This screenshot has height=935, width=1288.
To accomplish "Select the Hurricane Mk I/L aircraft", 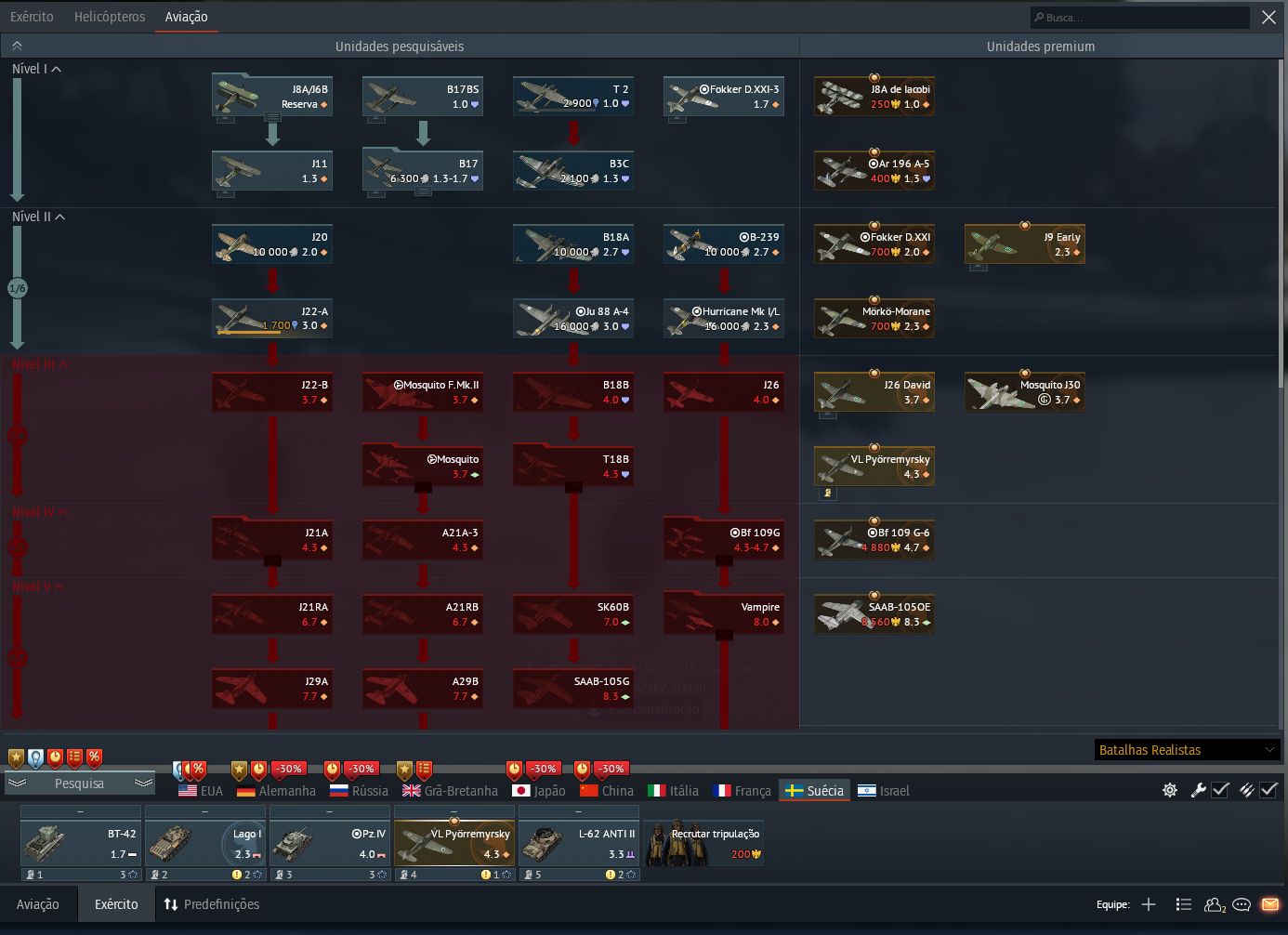I will [x=724, y=319].
